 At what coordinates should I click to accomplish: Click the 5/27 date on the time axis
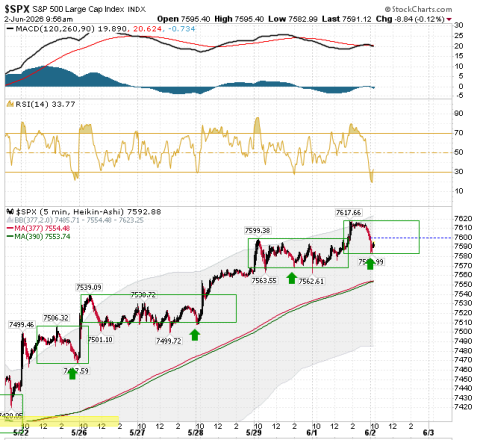click(137, 433)
